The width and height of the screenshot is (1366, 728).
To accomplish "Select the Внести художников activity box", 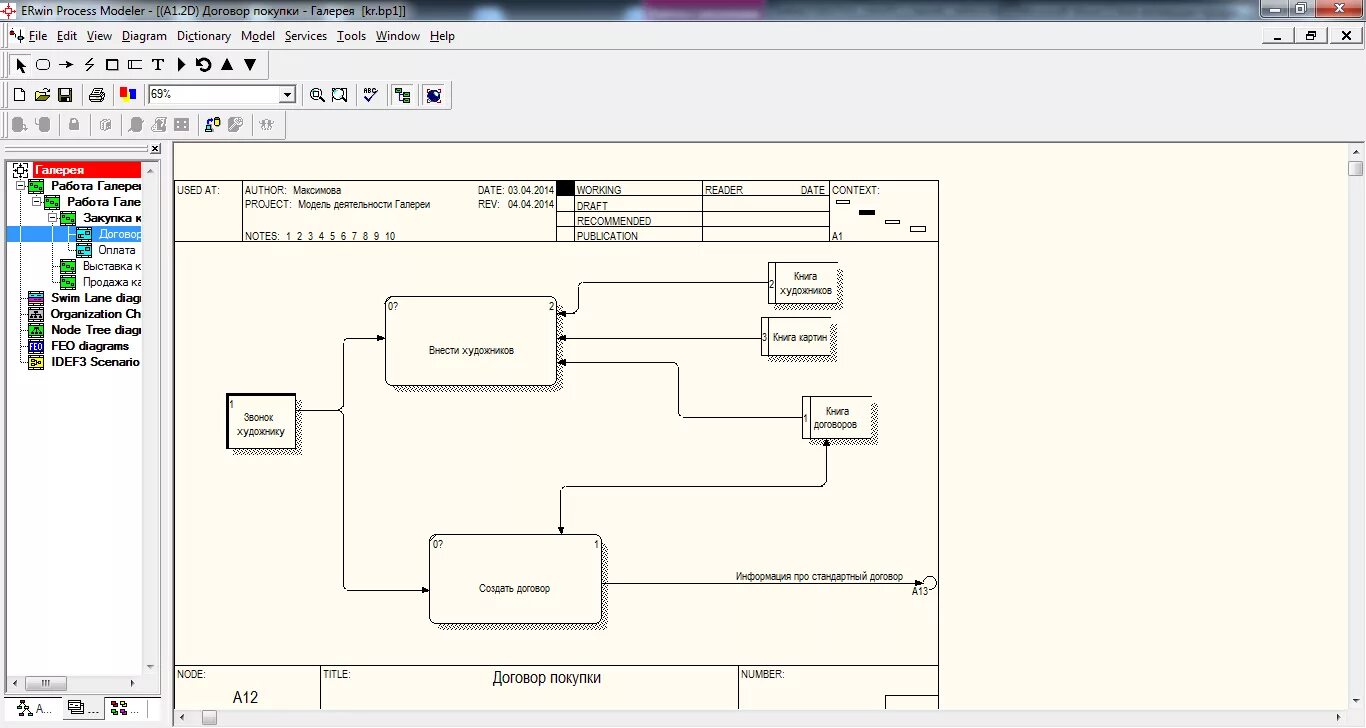I will [x=471, y=341].
